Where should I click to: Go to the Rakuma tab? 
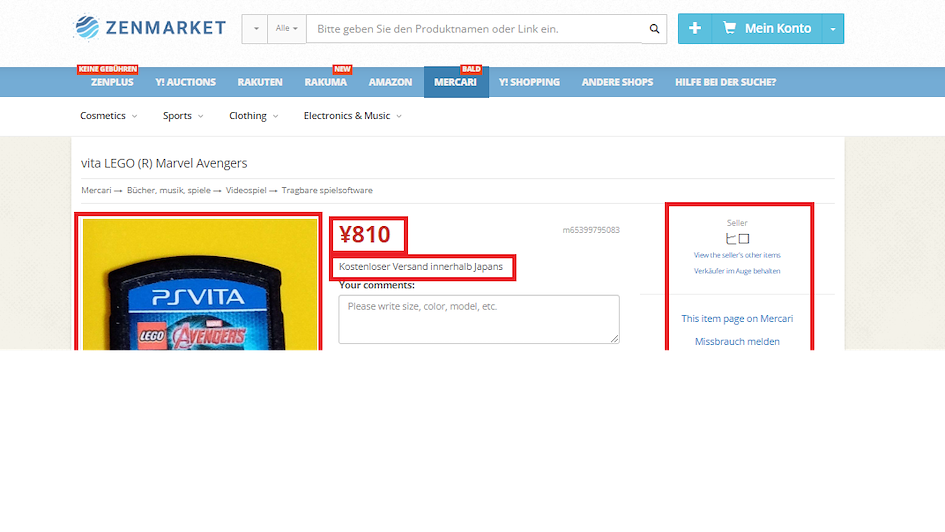point(325,82)
